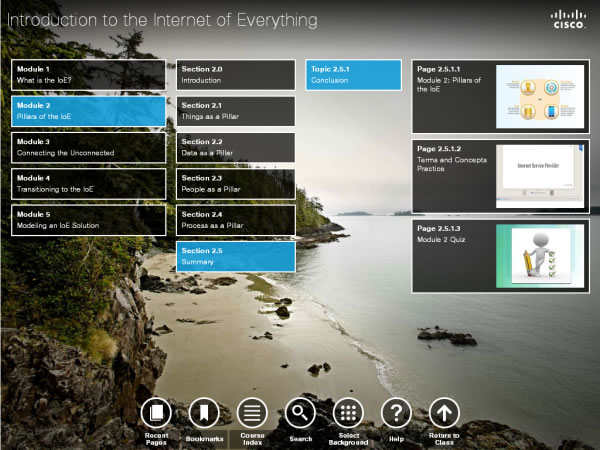Open Section 2.2 Data as a Pillar

tap(235, 147)
